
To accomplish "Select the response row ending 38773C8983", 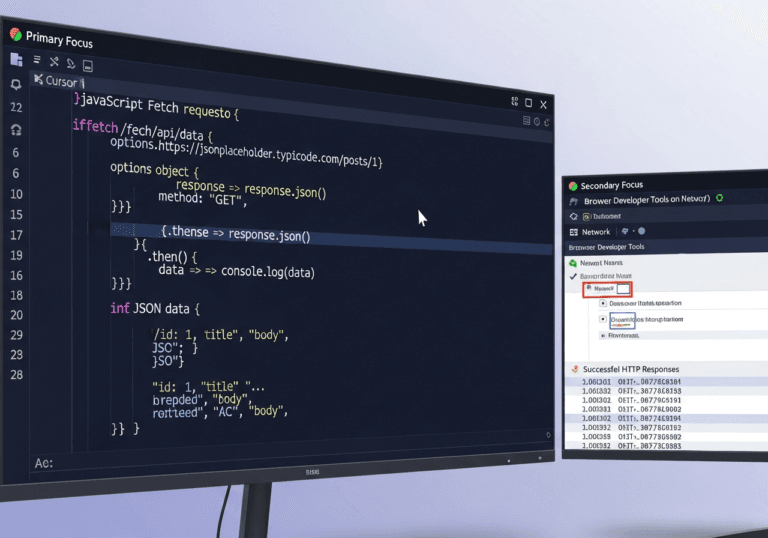I will pos(666,446).
